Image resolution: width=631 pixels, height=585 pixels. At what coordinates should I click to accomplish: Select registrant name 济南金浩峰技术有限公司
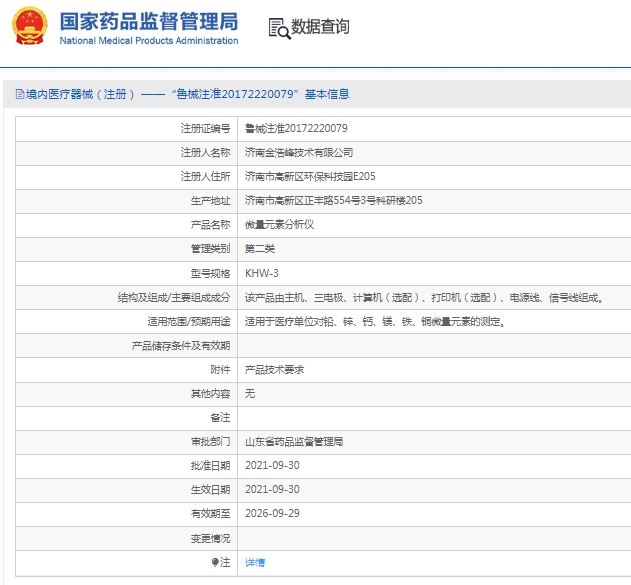(x=299, y=152)
